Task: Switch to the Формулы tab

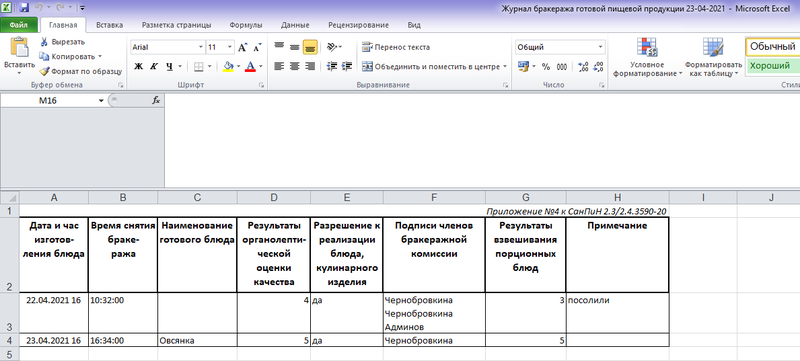Action: pos(246,25)
